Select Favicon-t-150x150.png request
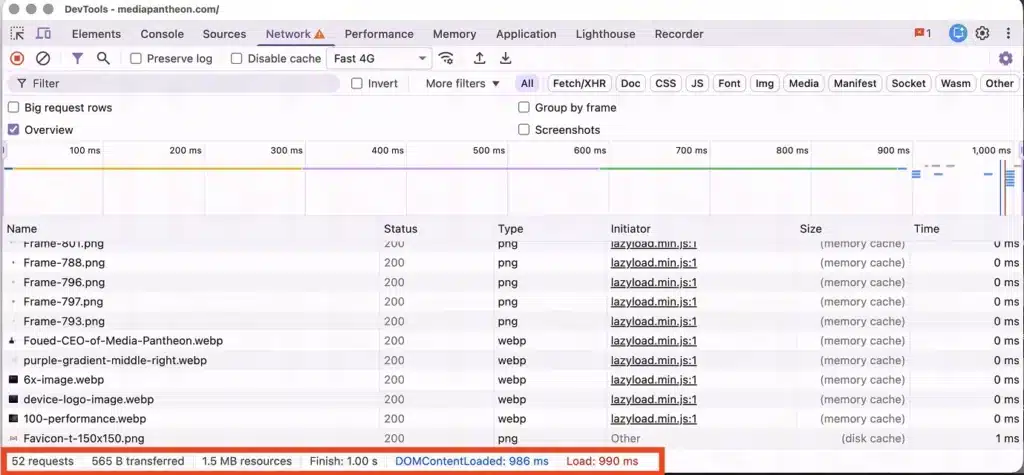 (512, 438)
